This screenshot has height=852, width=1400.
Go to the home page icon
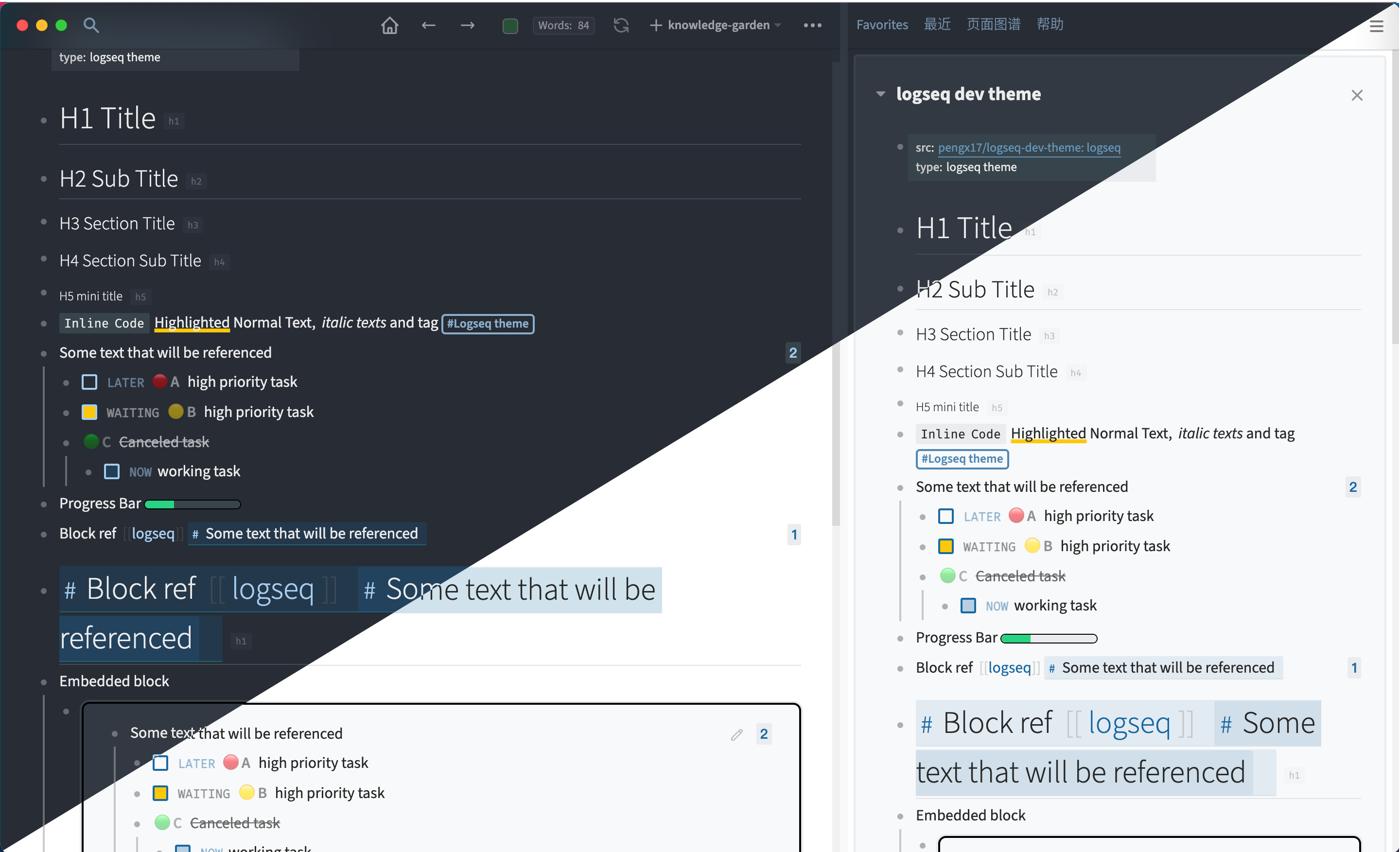click(x=389, y=25)
